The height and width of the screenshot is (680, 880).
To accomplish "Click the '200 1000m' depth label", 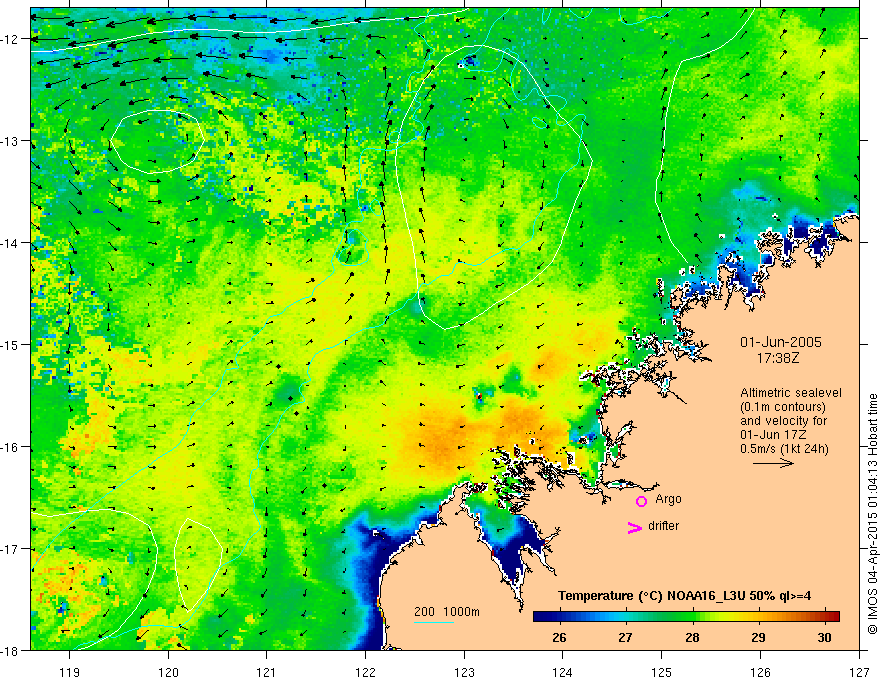I will pos(447,612).
